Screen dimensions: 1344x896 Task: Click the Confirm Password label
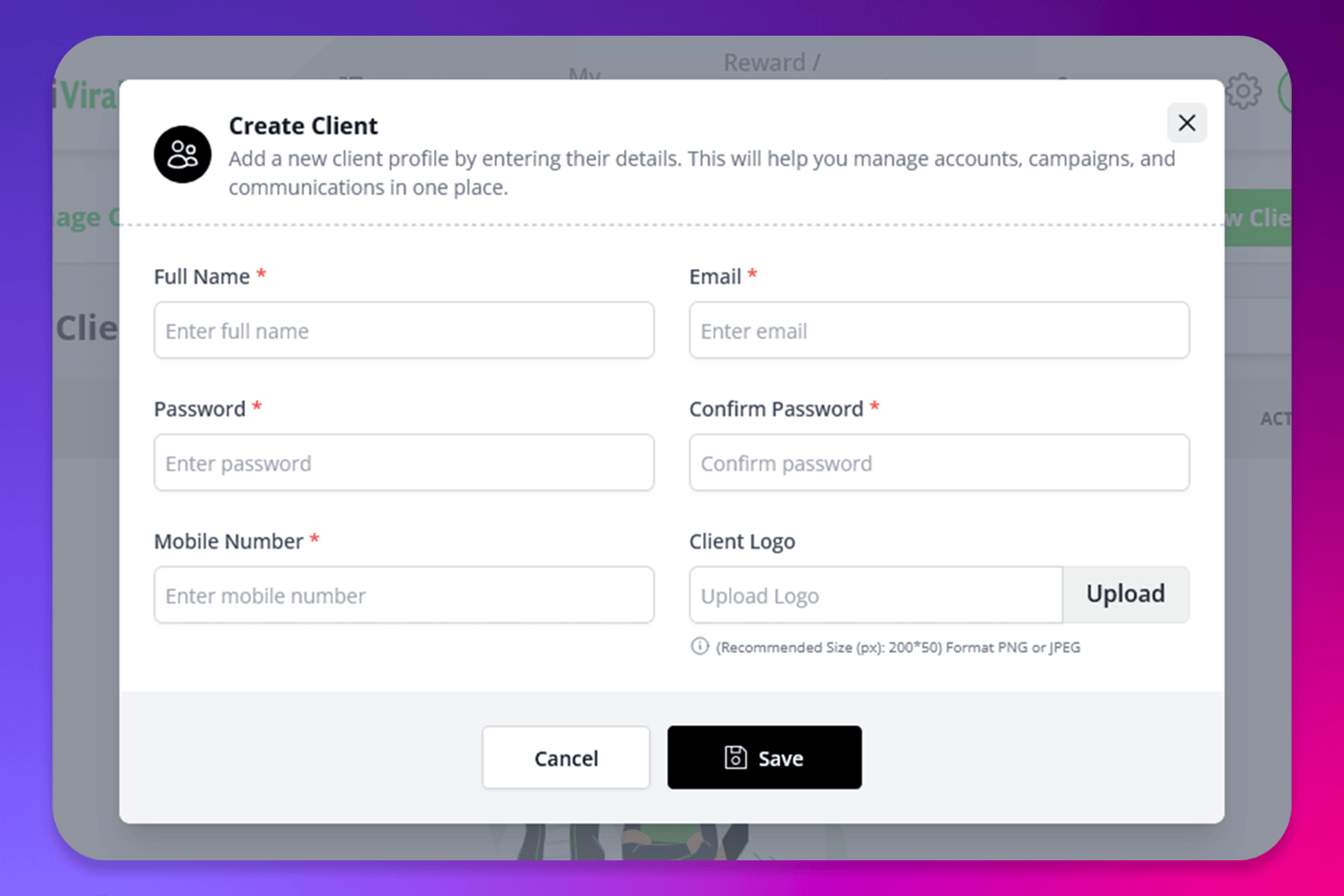click(777, 409)
